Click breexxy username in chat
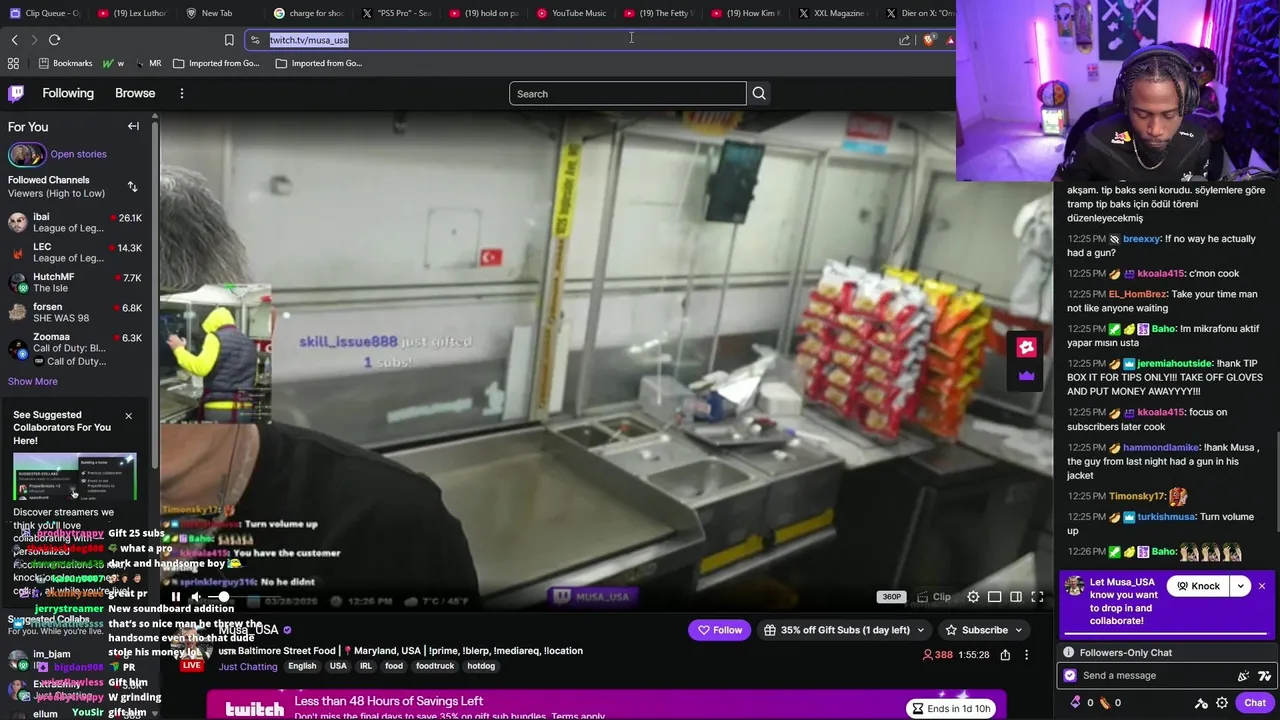Viewport: 1280px width, 720px height. 1141,239
